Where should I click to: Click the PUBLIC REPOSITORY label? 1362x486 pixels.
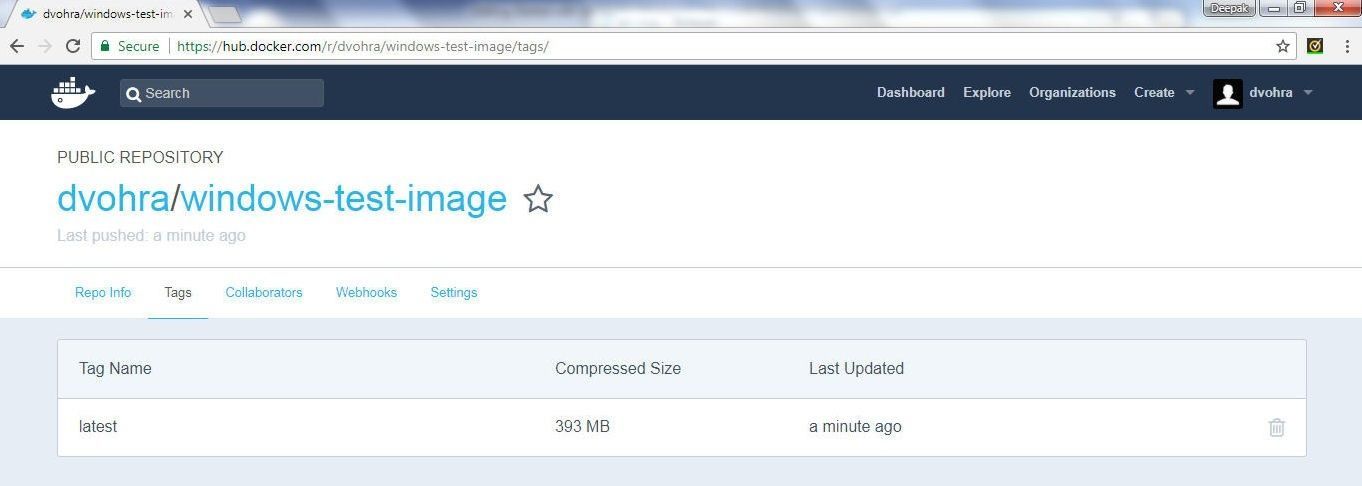point(140,157)
